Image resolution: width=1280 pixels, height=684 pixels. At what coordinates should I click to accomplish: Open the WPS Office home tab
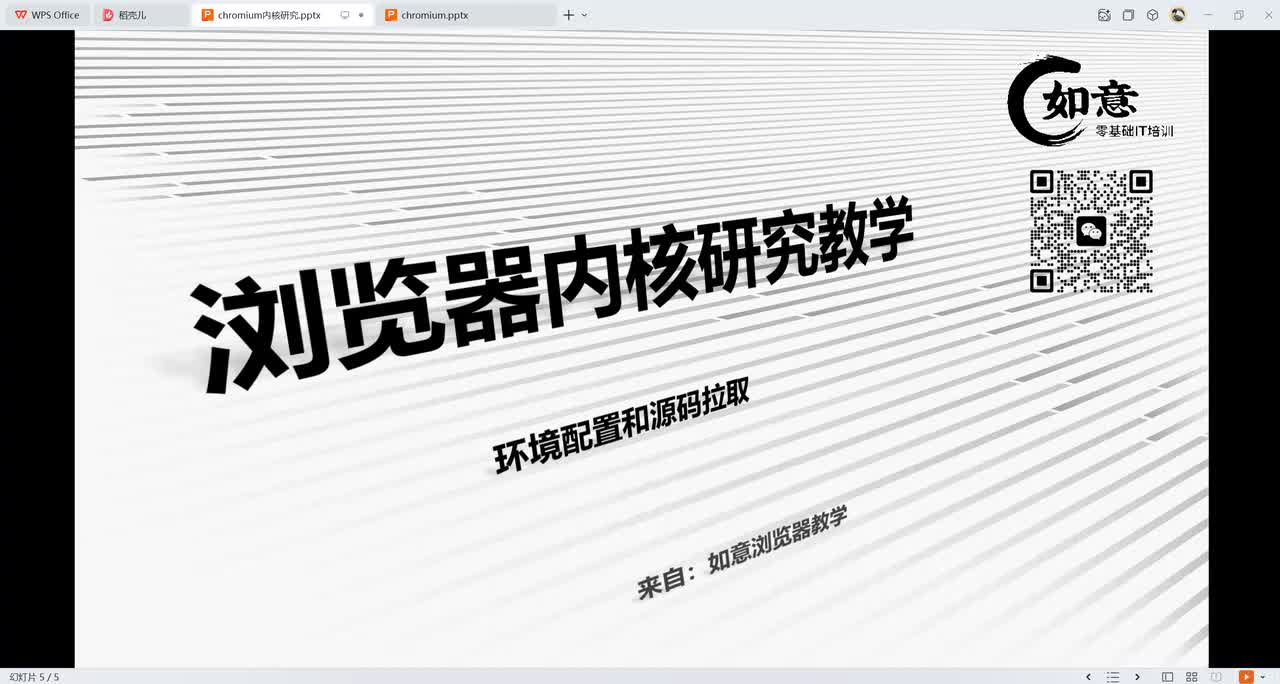[x=47, y=15]
